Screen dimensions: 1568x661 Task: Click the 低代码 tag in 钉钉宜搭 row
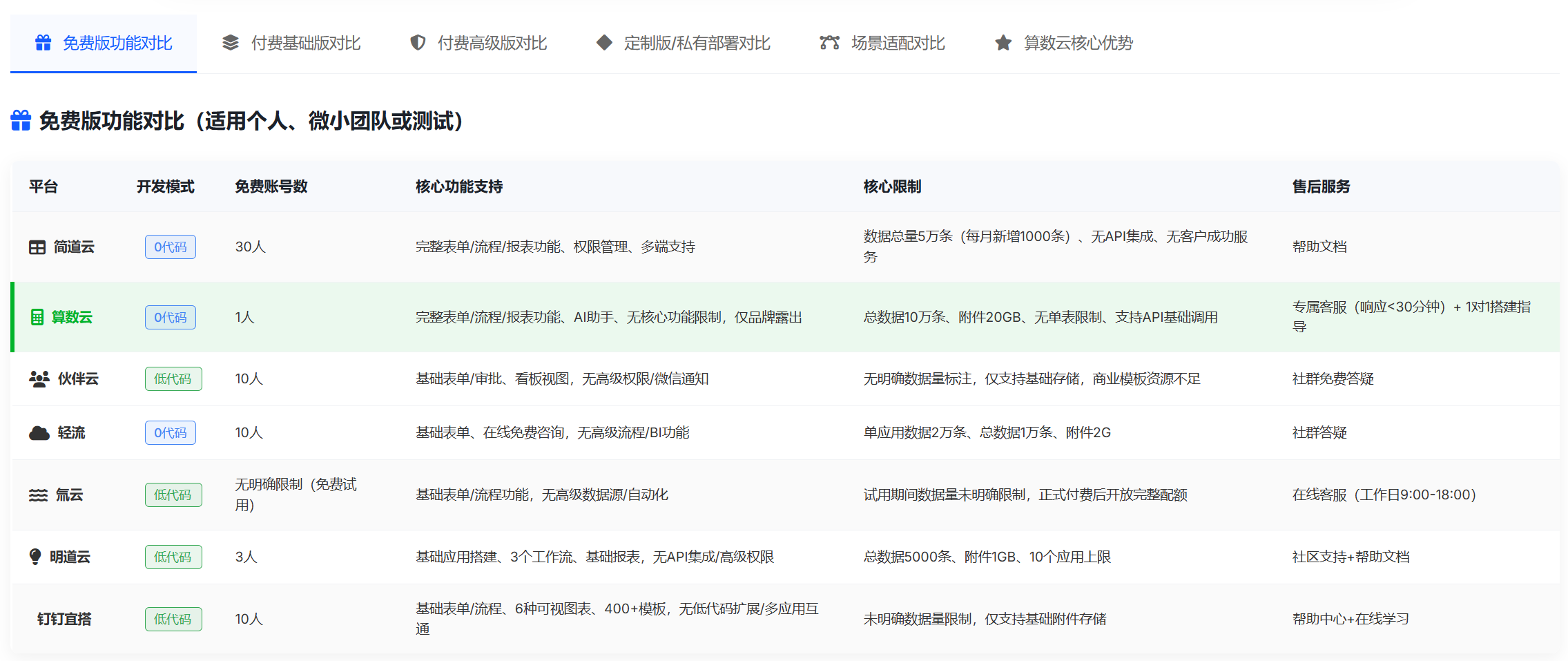[x=173, y=620]
